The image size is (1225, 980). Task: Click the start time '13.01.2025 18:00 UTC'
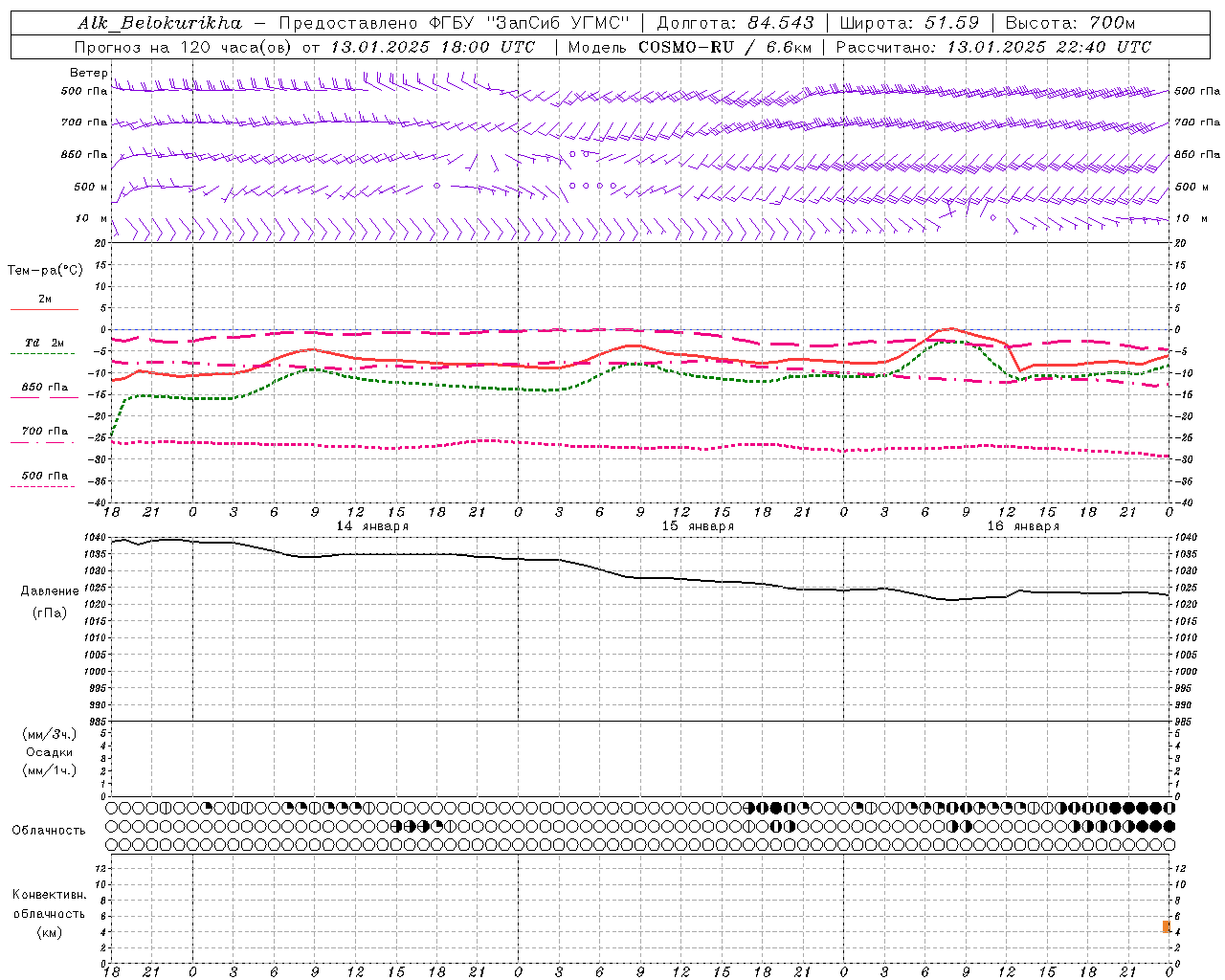click(433, 47)
